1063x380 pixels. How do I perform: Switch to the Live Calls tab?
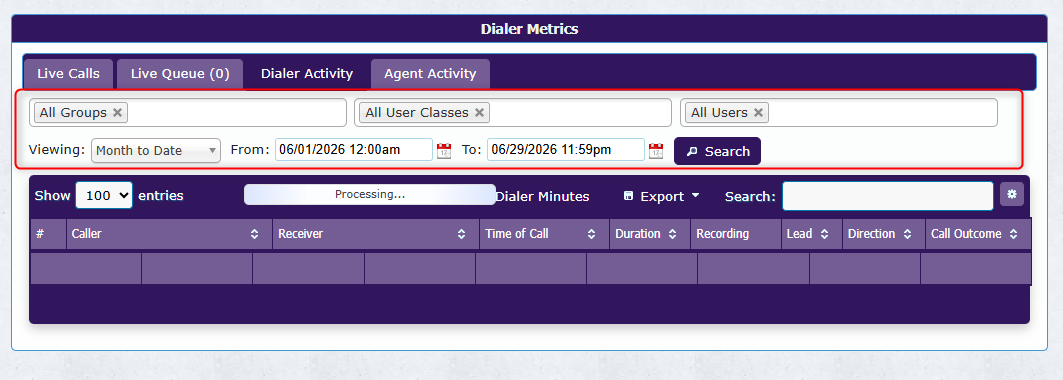68,74
